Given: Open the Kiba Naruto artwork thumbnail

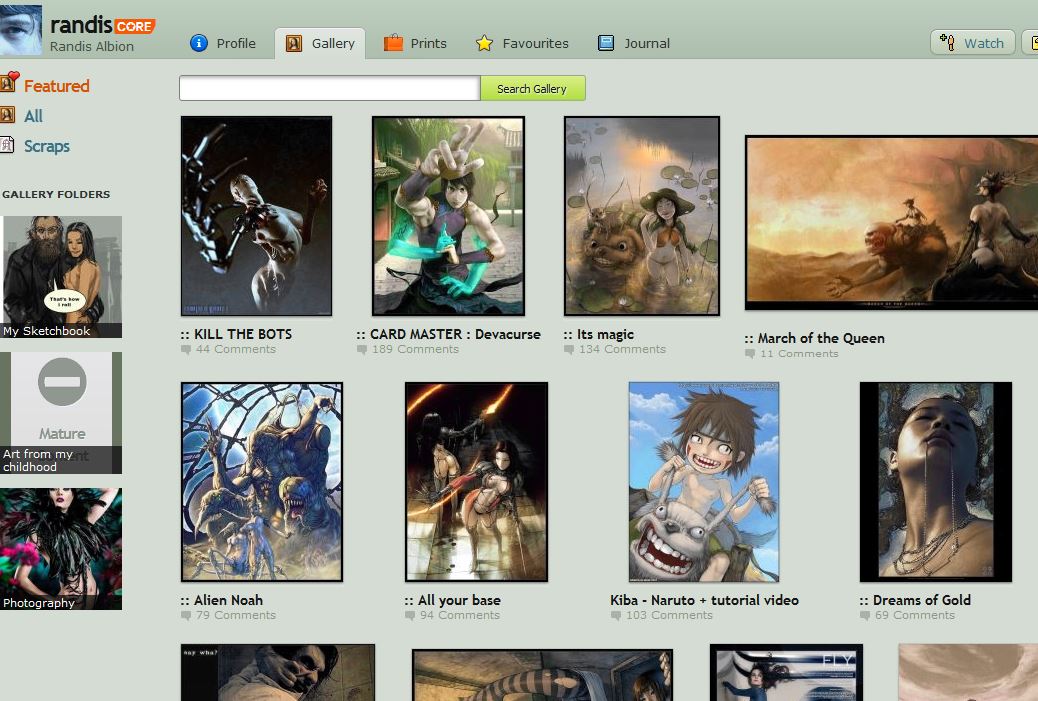Looking at the screenshot, I should tap(704, 482).
